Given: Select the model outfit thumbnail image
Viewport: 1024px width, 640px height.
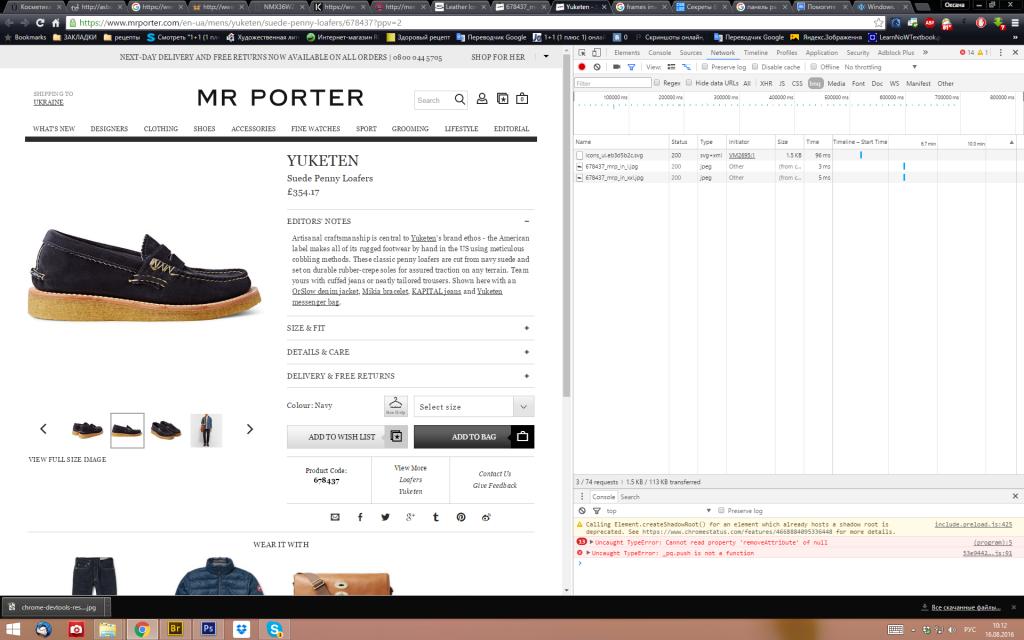Looking at the screenshot, I should click(206, 430).
